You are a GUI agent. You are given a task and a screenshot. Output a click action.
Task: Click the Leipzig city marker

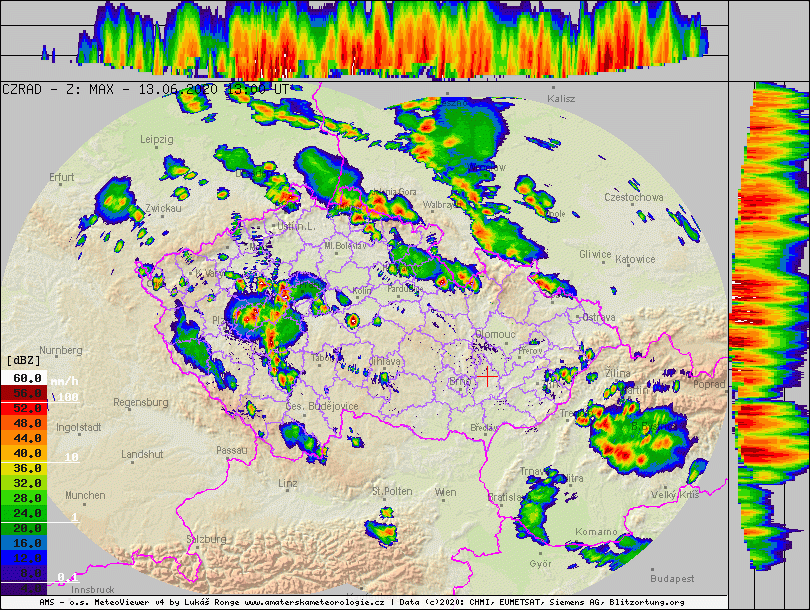click(x=157, y=139)
